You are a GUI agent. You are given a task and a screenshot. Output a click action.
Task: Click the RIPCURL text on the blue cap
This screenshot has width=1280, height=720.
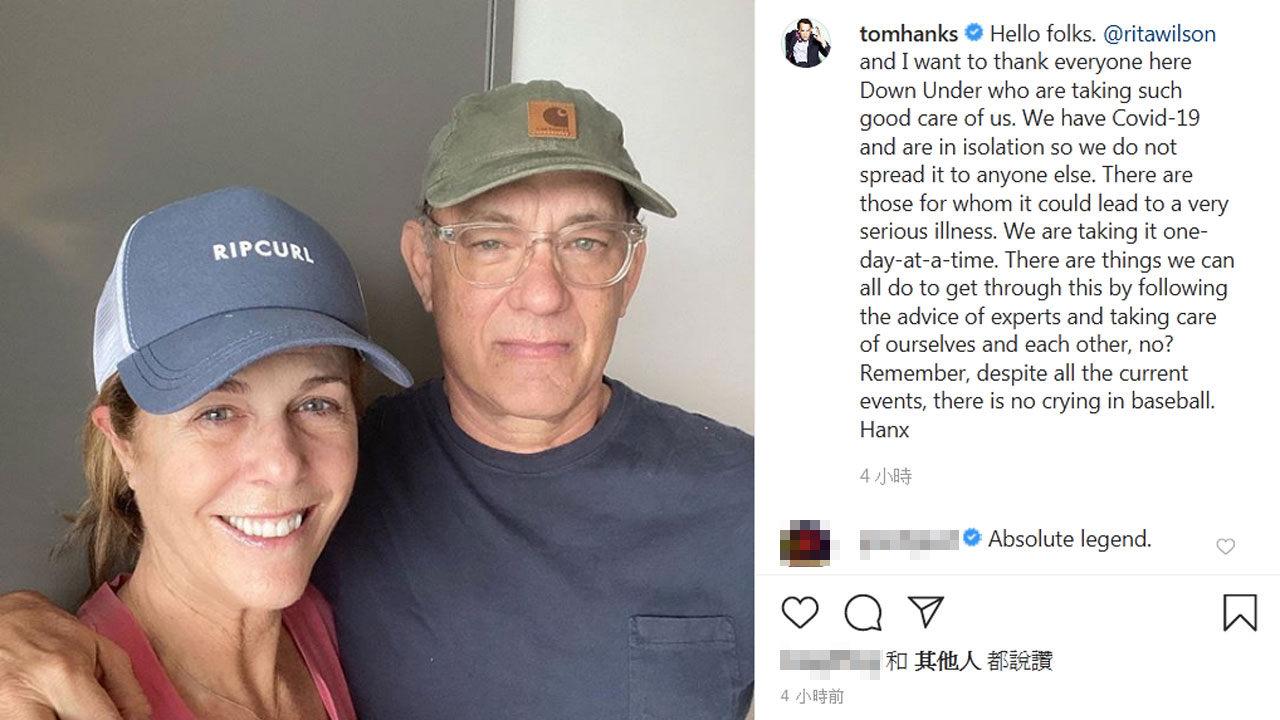pos(263,251)
